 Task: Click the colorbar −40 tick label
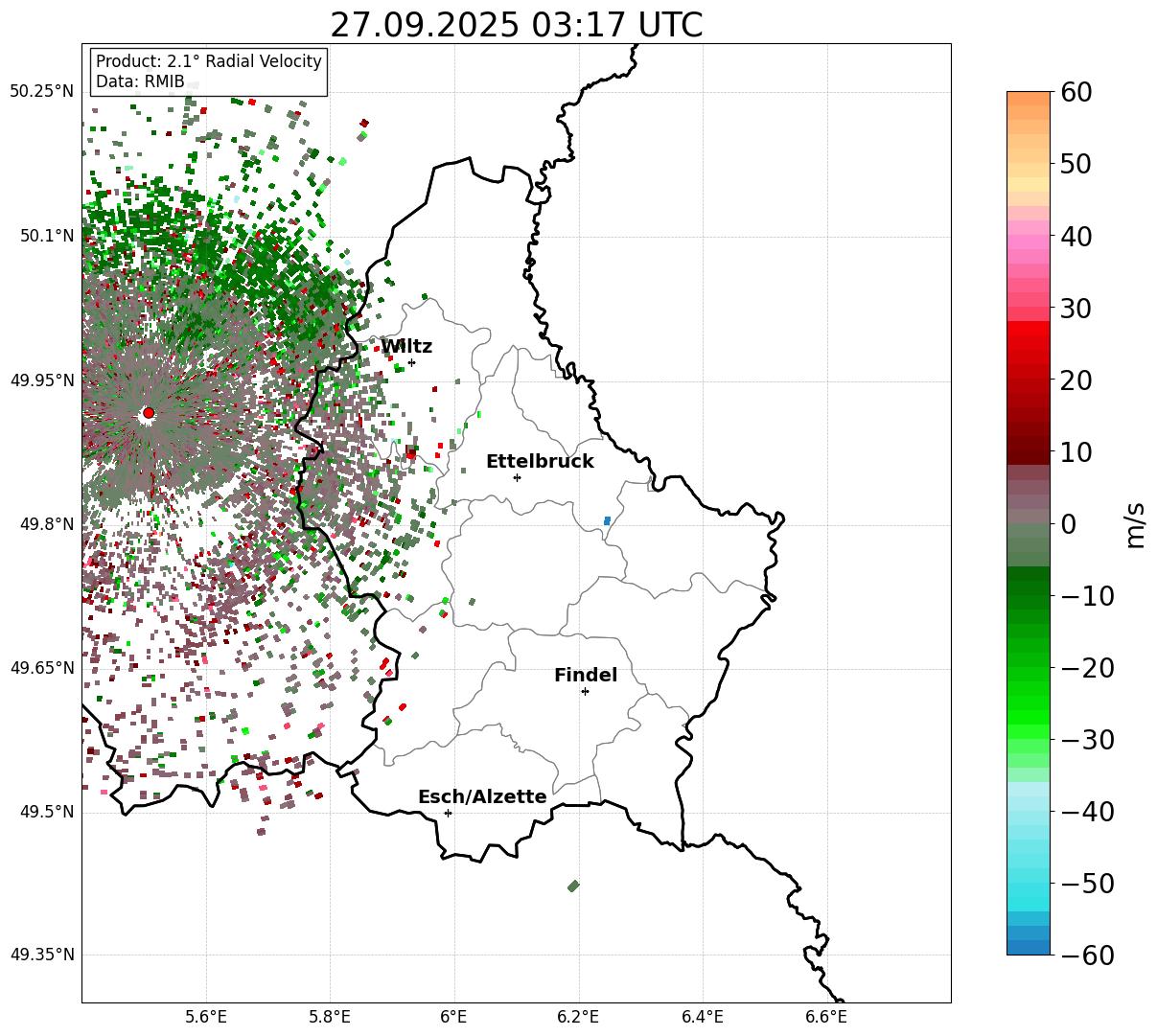(1087, 812)
